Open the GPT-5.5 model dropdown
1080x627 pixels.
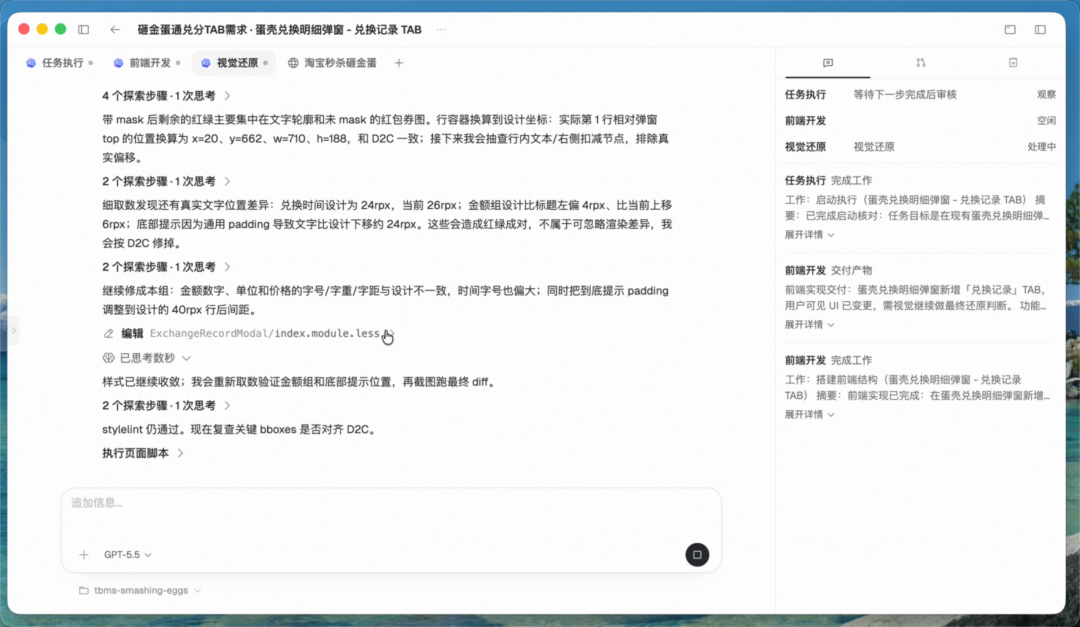coord(127,555)
